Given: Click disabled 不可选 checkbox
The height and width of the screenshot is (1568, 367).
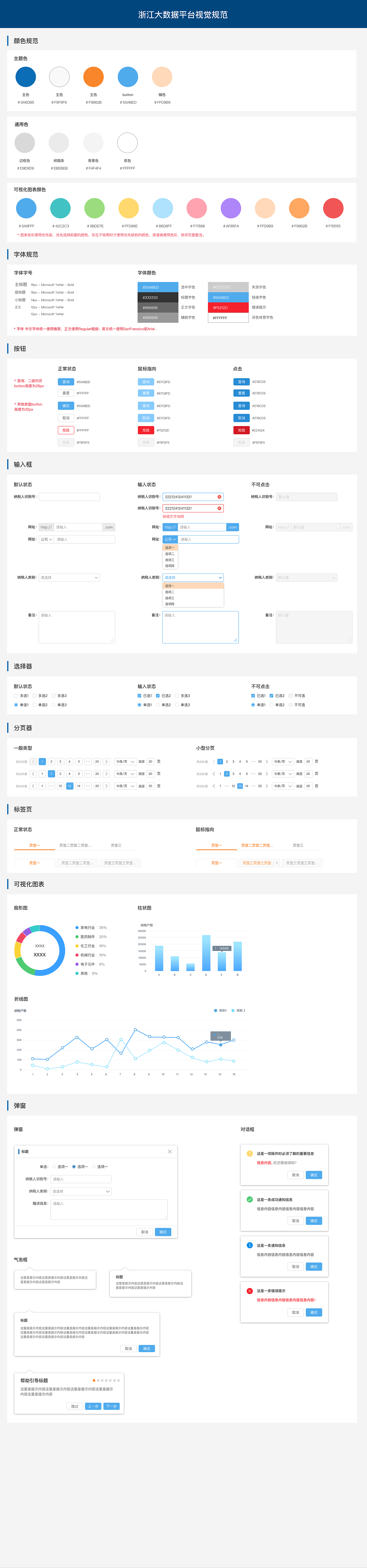Looking at the screenshot, I should 290,696.
